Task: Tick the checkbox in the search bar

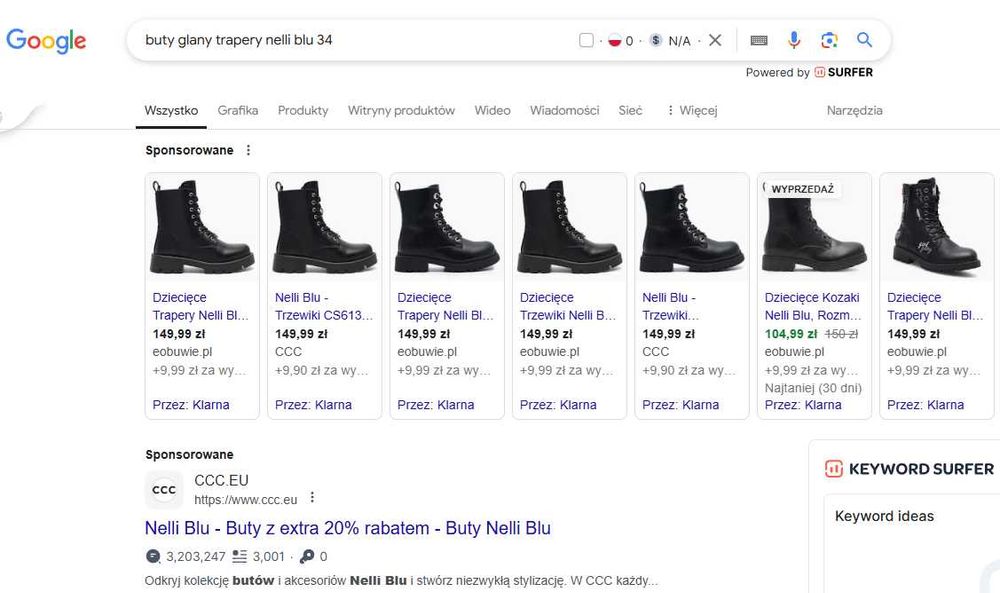Action: tap(586, 40)
